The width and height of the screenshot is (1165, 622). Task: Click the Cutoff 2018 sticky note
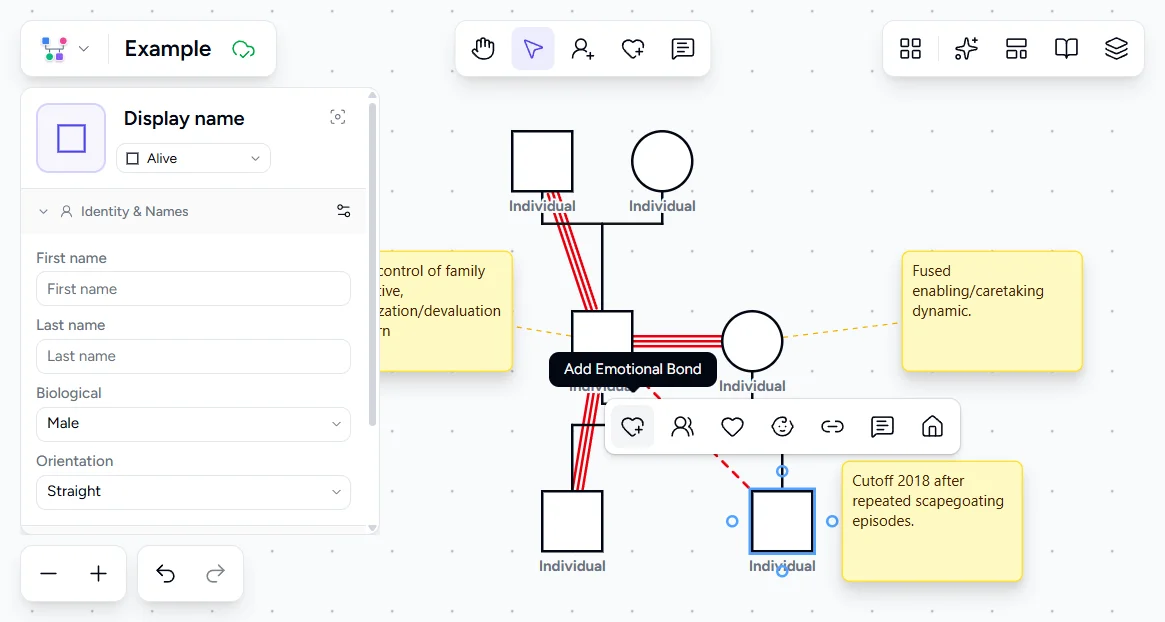click(932, 521)
